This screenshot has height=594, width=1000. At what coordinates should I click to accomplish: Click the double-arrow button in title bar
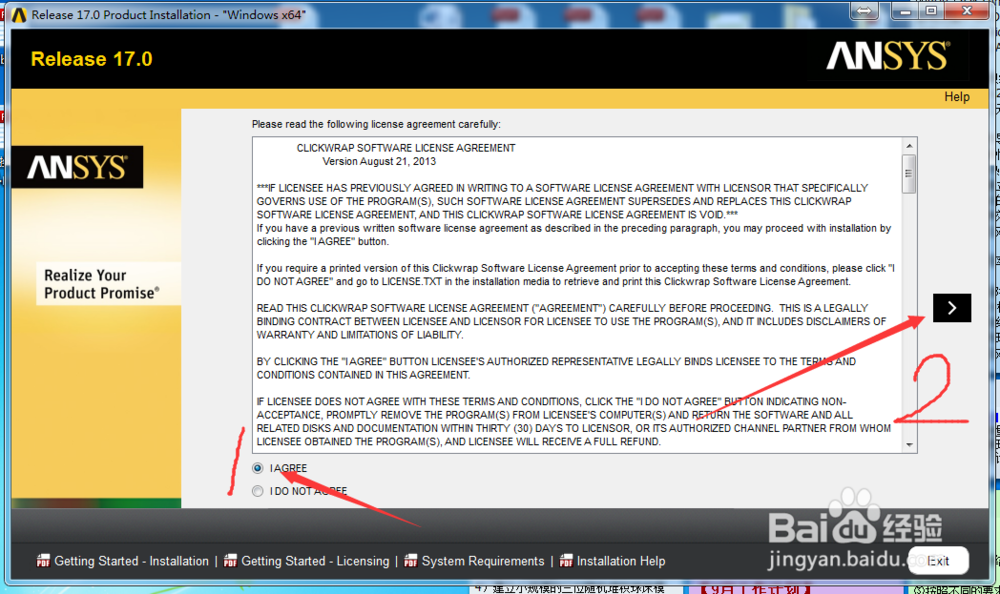tap(864, 11)
